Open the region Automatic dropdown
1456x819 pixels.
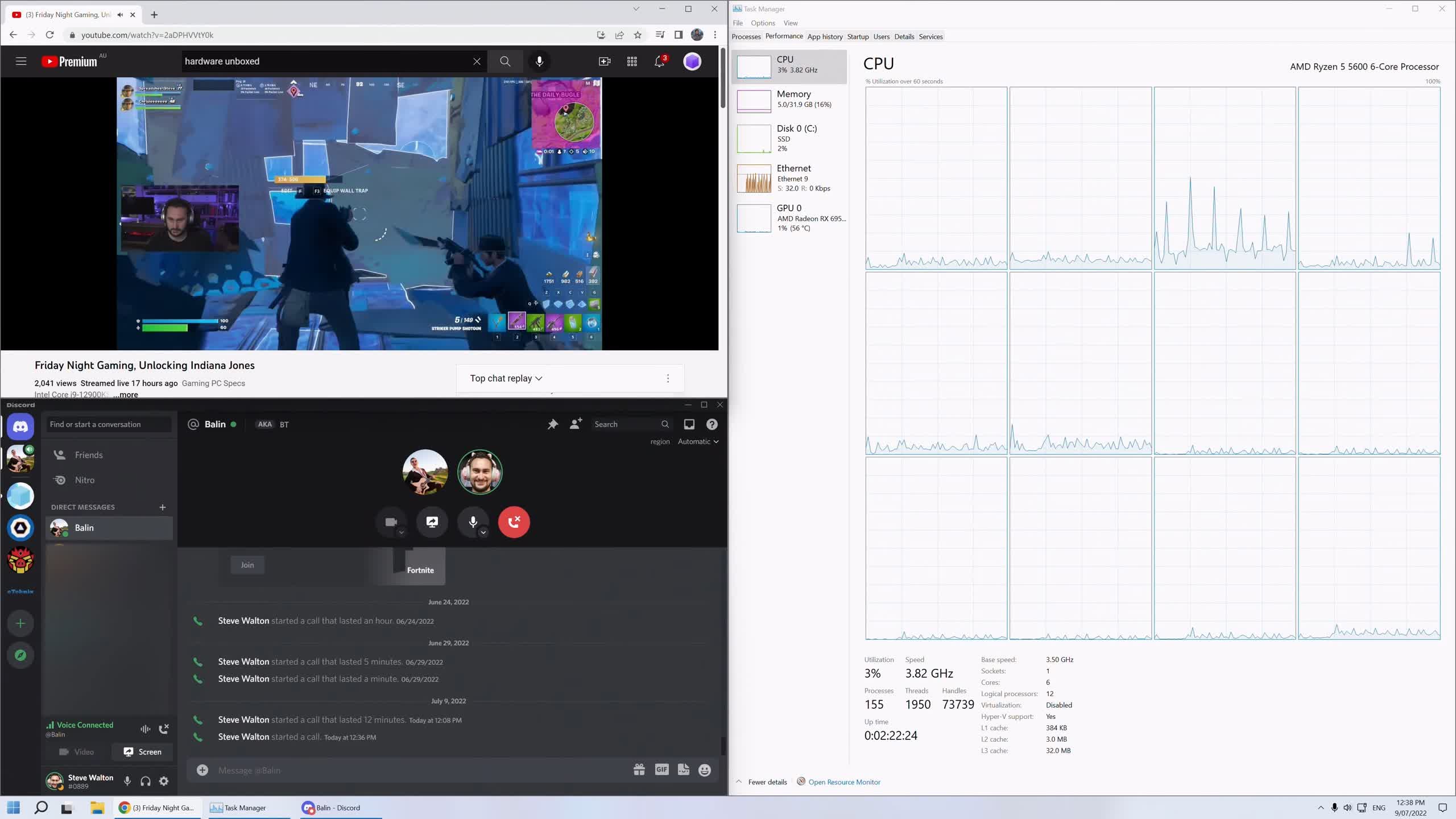point(698,441)
